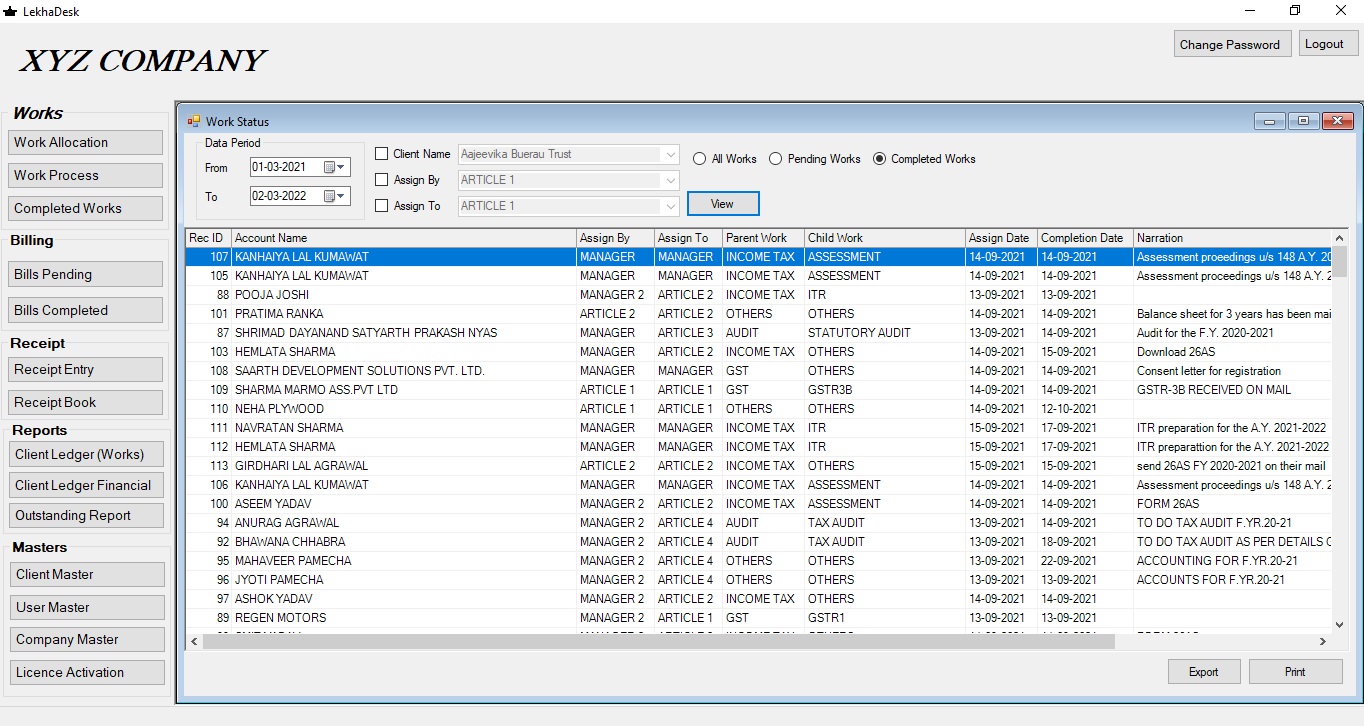This screenshot has height=726, width=1364.
Task: Click the Print button
Action: pos(1295,672)
